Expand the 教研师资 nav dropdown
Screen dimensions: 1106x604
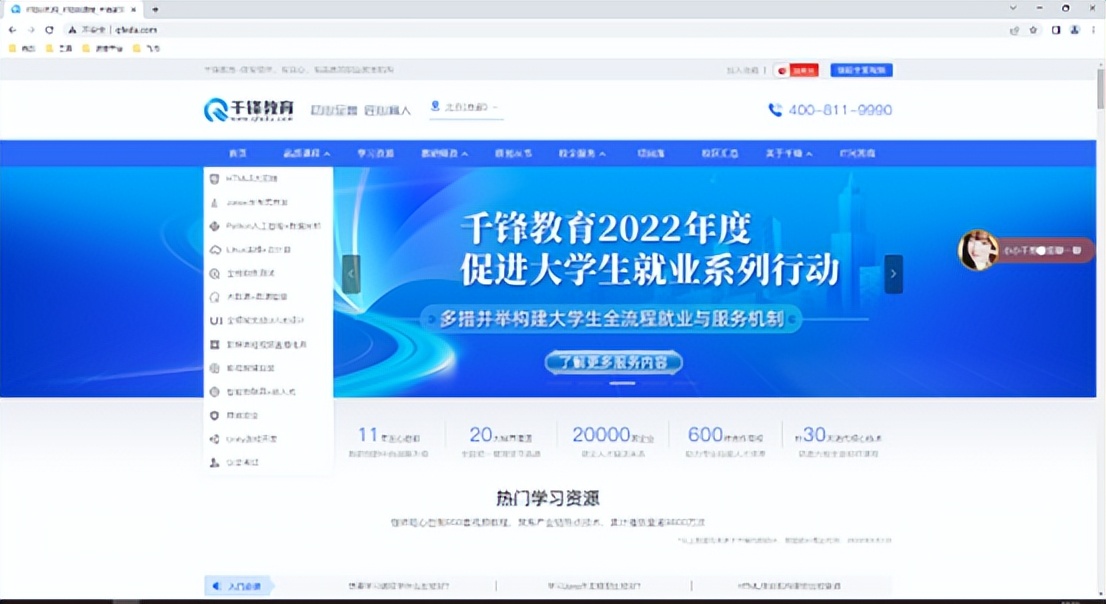pyautogui.click(x=444, y=153)
